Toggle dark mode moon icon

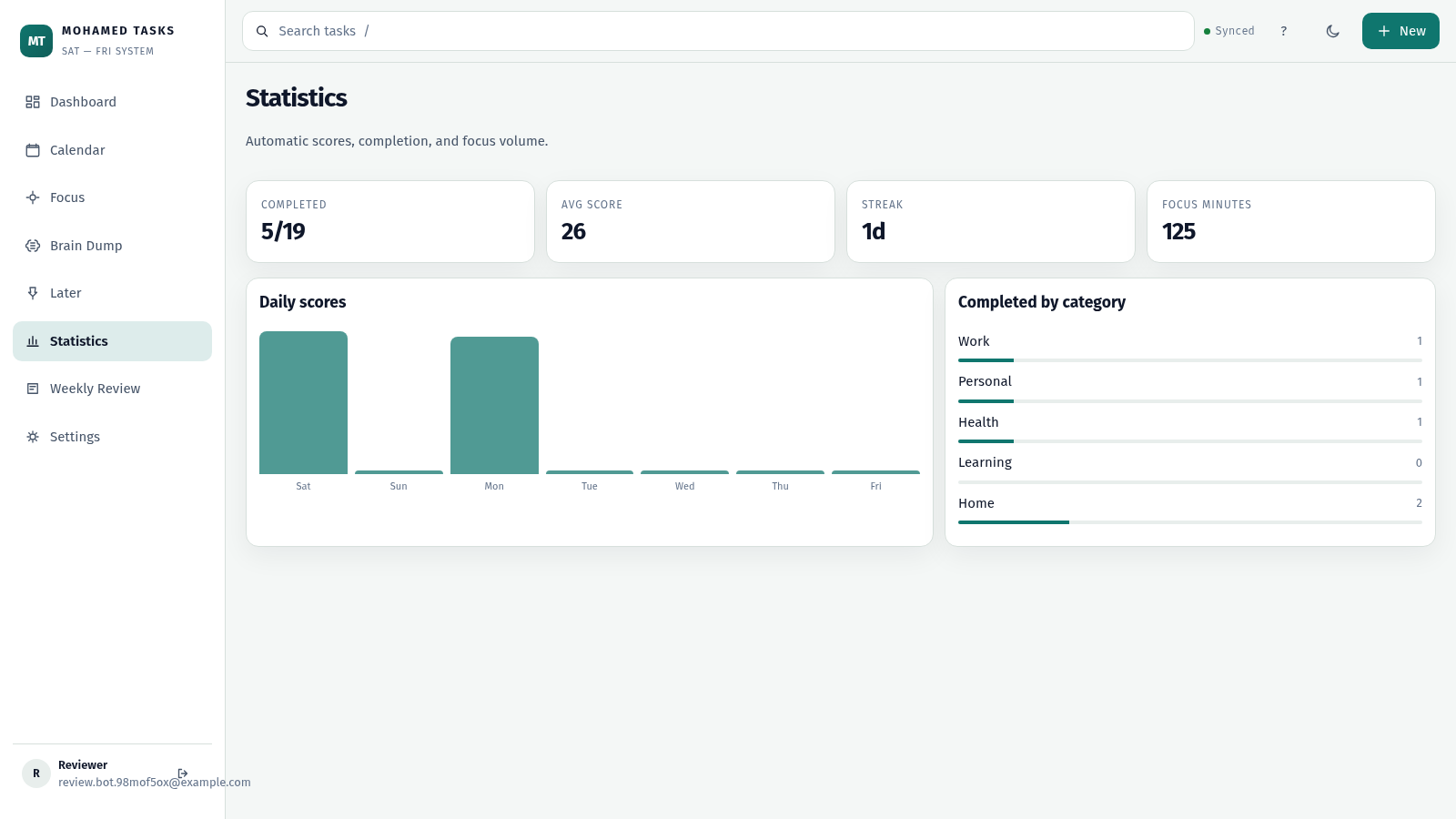tap(1333, 31)
